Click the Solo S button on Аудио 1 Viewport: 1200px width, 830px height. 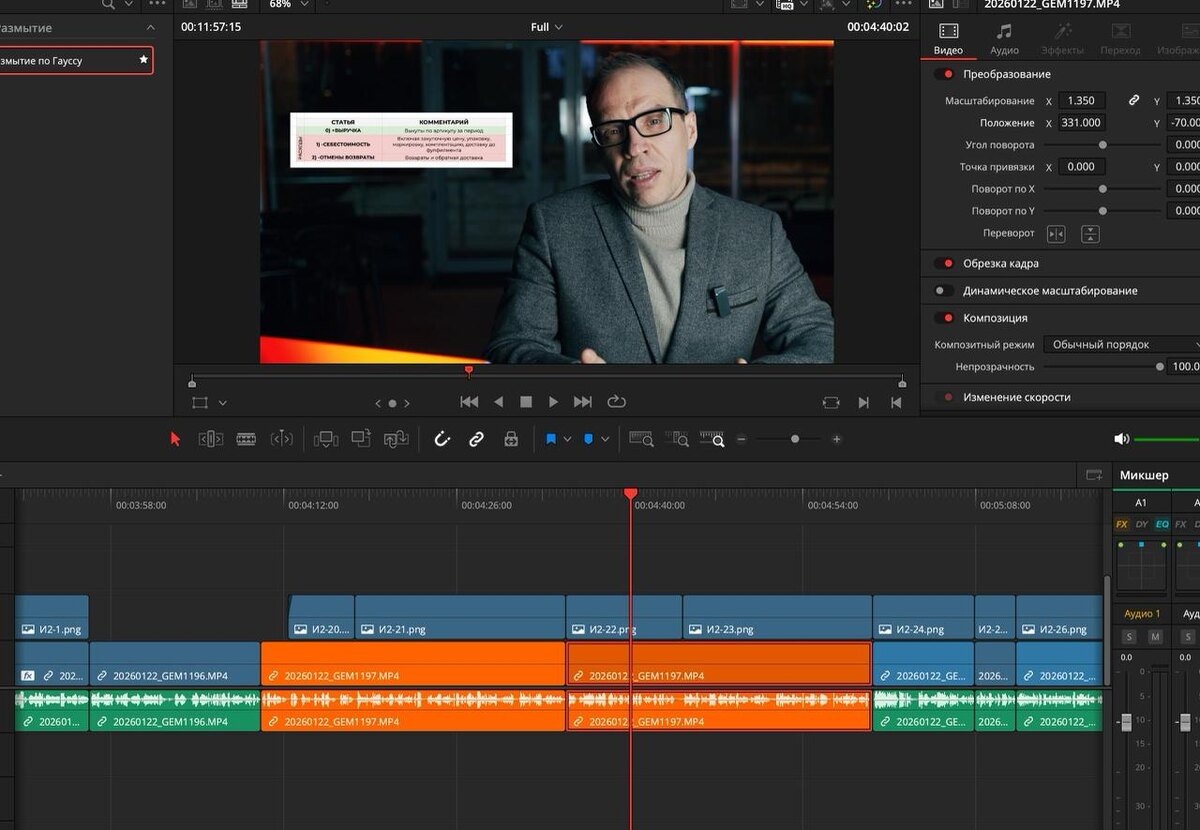[1129, 637]
